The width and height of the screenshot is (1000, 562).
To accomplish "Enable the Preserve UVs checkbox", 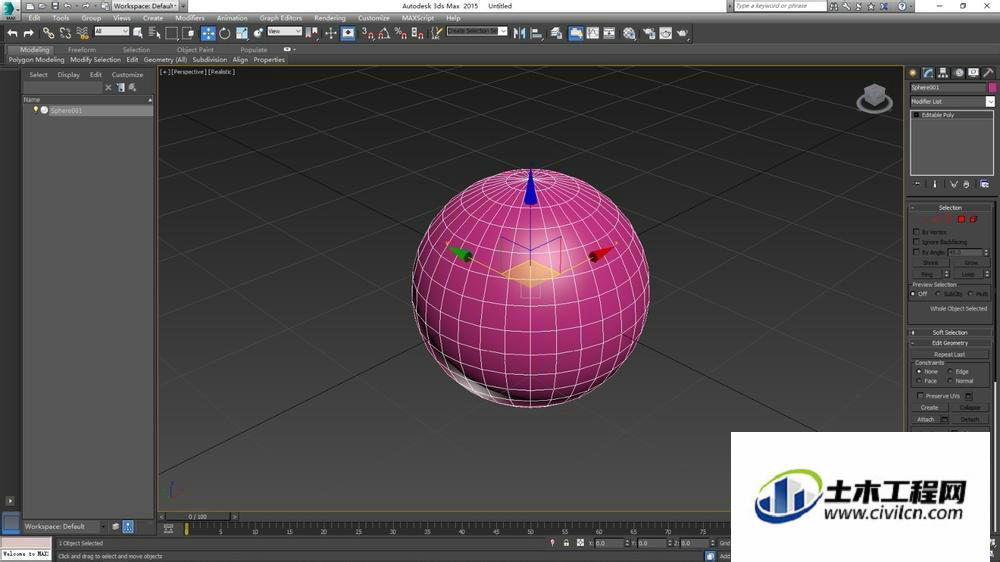I will (920, 396).
